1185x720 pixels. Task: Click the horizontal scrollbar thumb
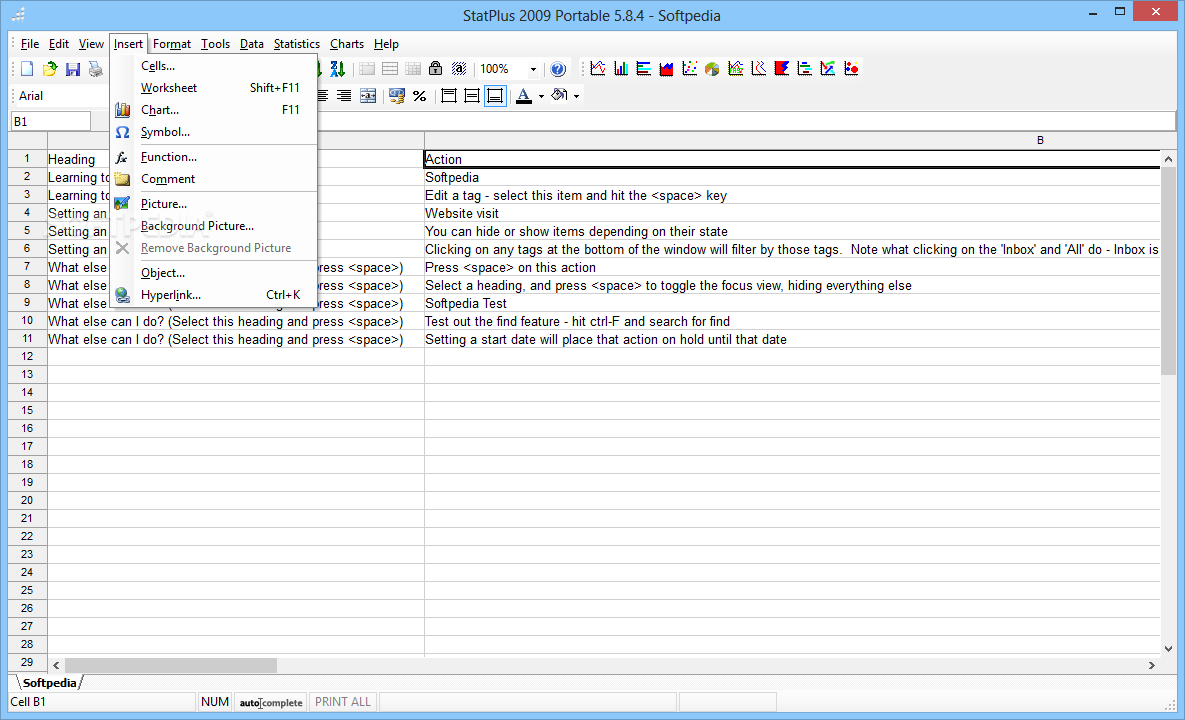(171, 666)
